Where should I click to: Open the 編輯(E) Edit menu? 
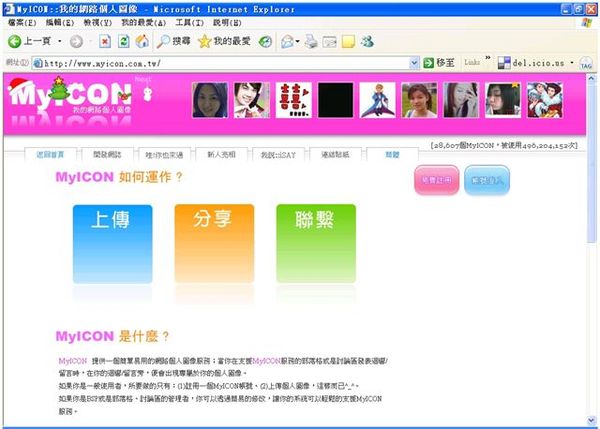60,23
